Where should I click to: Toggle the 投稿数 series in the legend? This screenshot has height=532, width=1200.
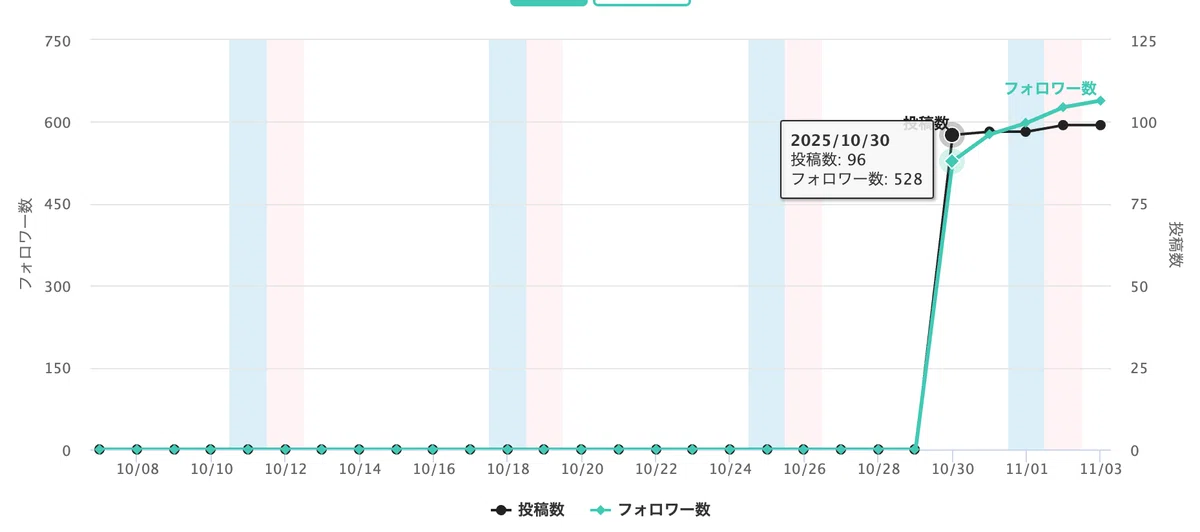[528, 510]
